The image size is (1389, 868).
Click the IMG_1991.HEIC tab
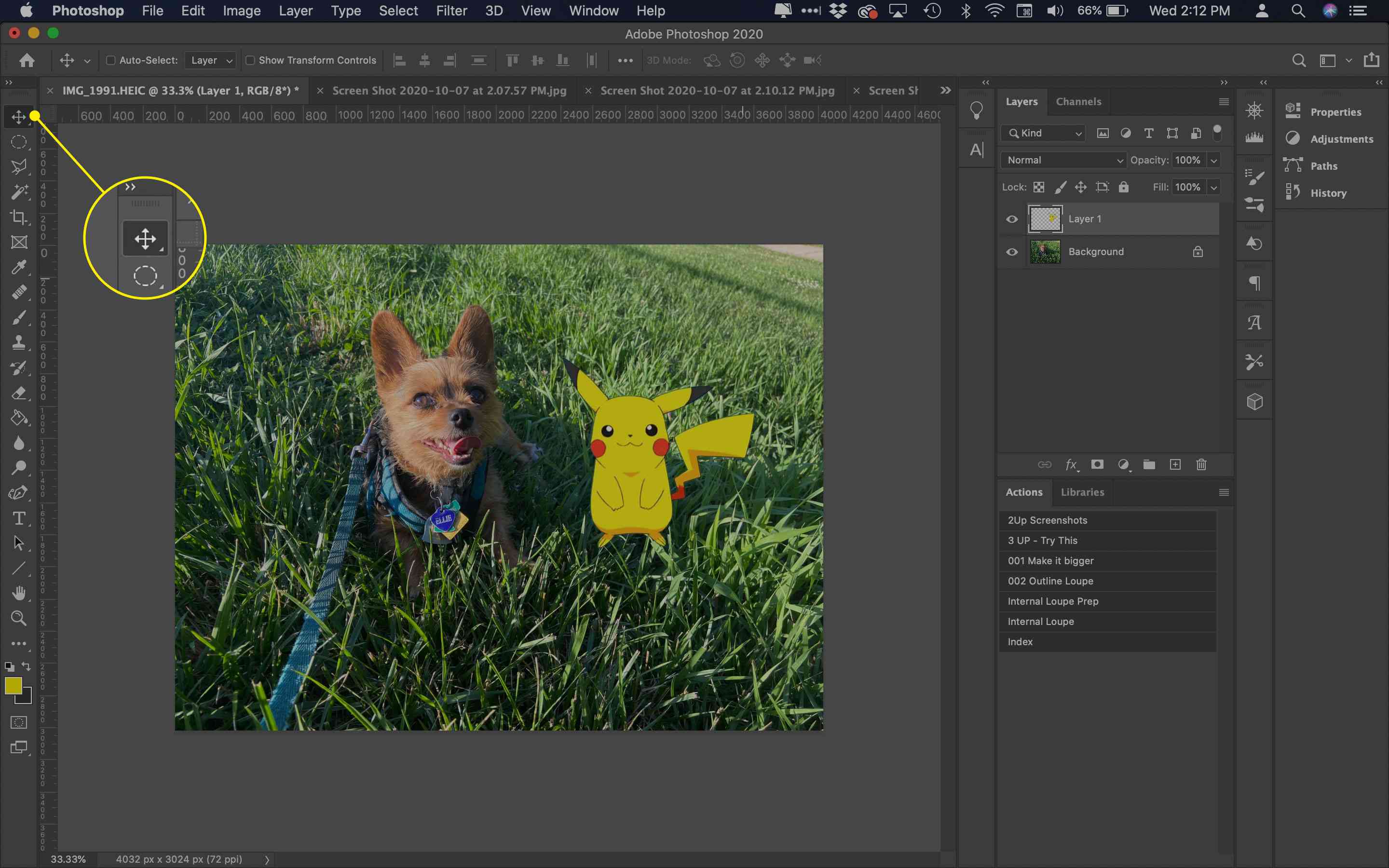[x=179, y=90]
